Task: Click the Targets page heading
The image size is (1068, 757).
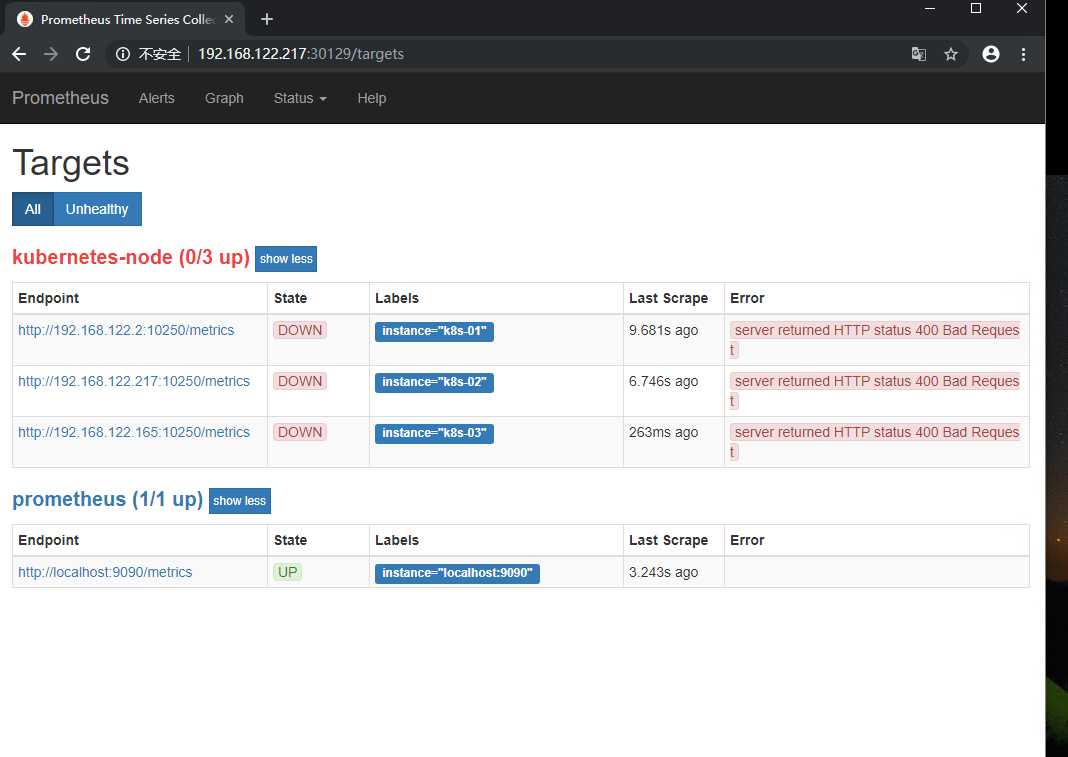Action: pos(71,164)
